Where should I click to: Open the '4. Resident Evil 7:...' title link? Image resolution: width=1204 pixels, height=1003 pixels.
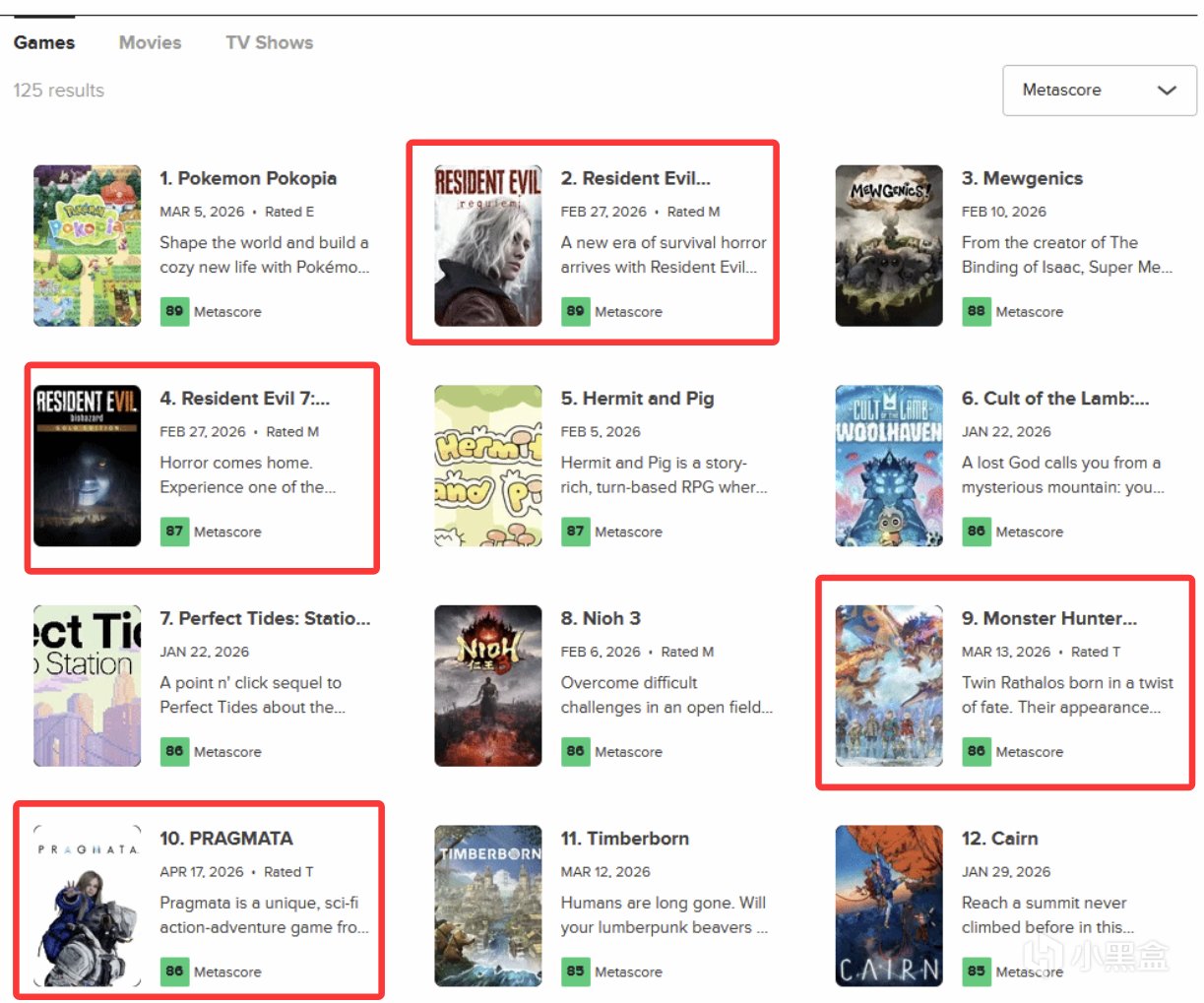(245, 399)
